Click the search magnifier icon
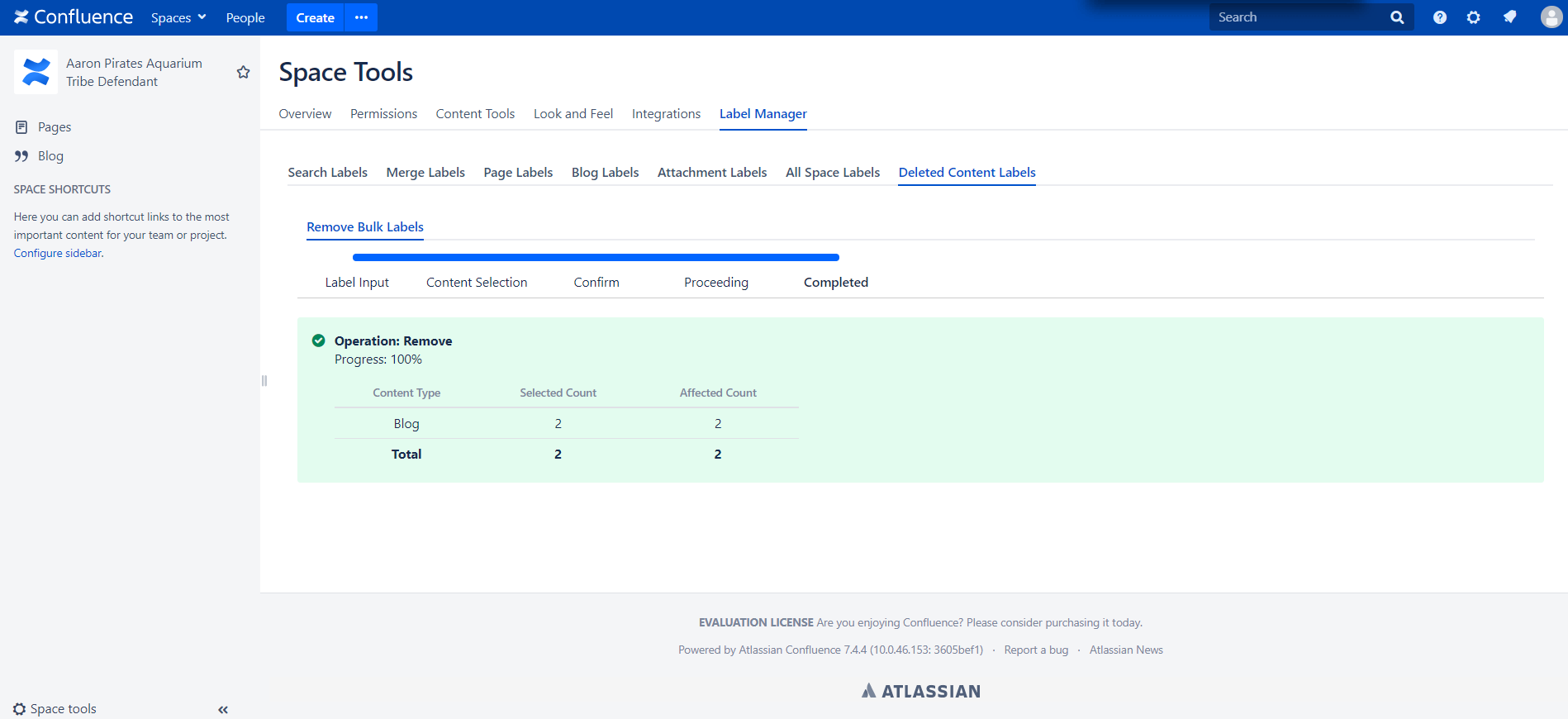Viewport: 1568px width, 719px height. click(1397, 17)
